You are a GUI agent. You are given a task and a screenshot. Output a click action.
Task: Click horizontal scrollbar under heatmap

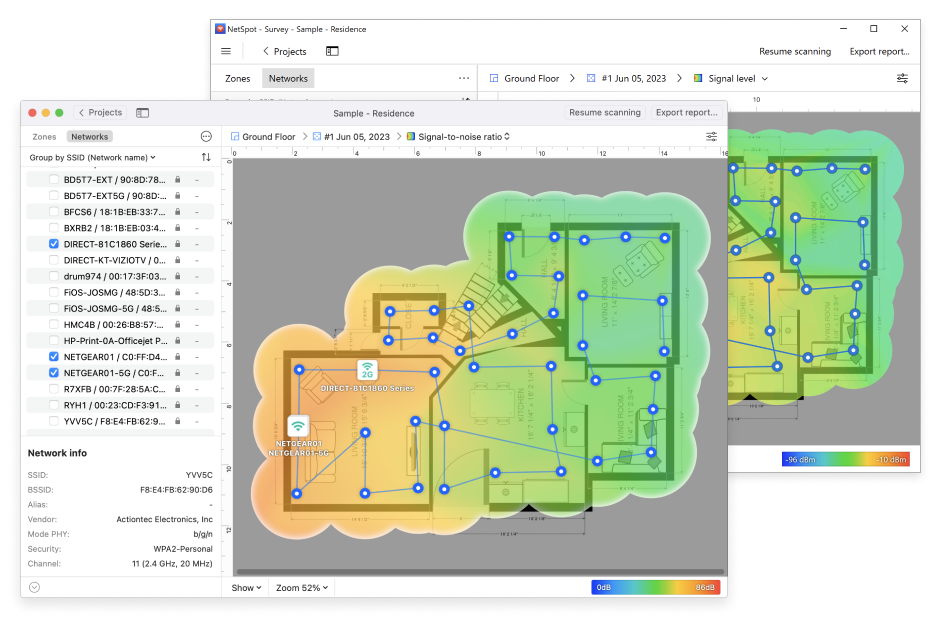[480, 572]
